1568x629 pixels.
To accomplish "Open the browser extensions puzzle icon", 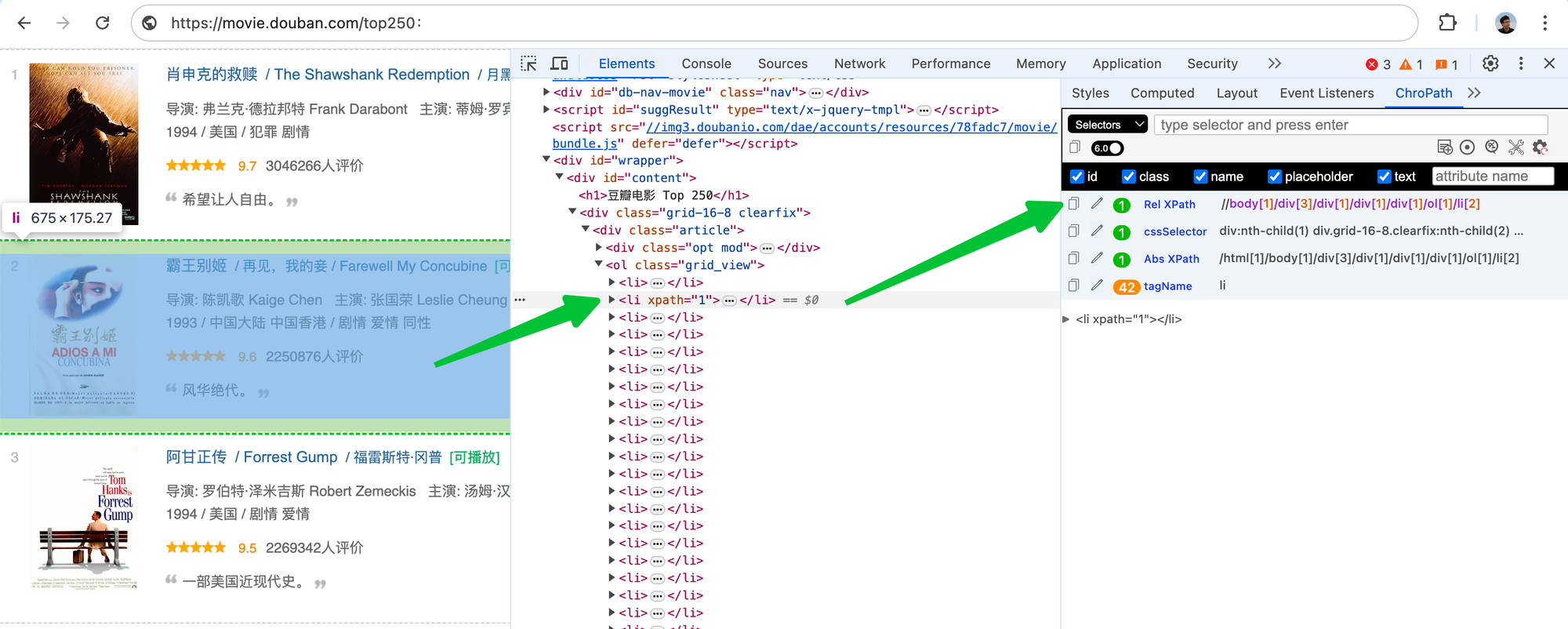I will (1447, 23).
